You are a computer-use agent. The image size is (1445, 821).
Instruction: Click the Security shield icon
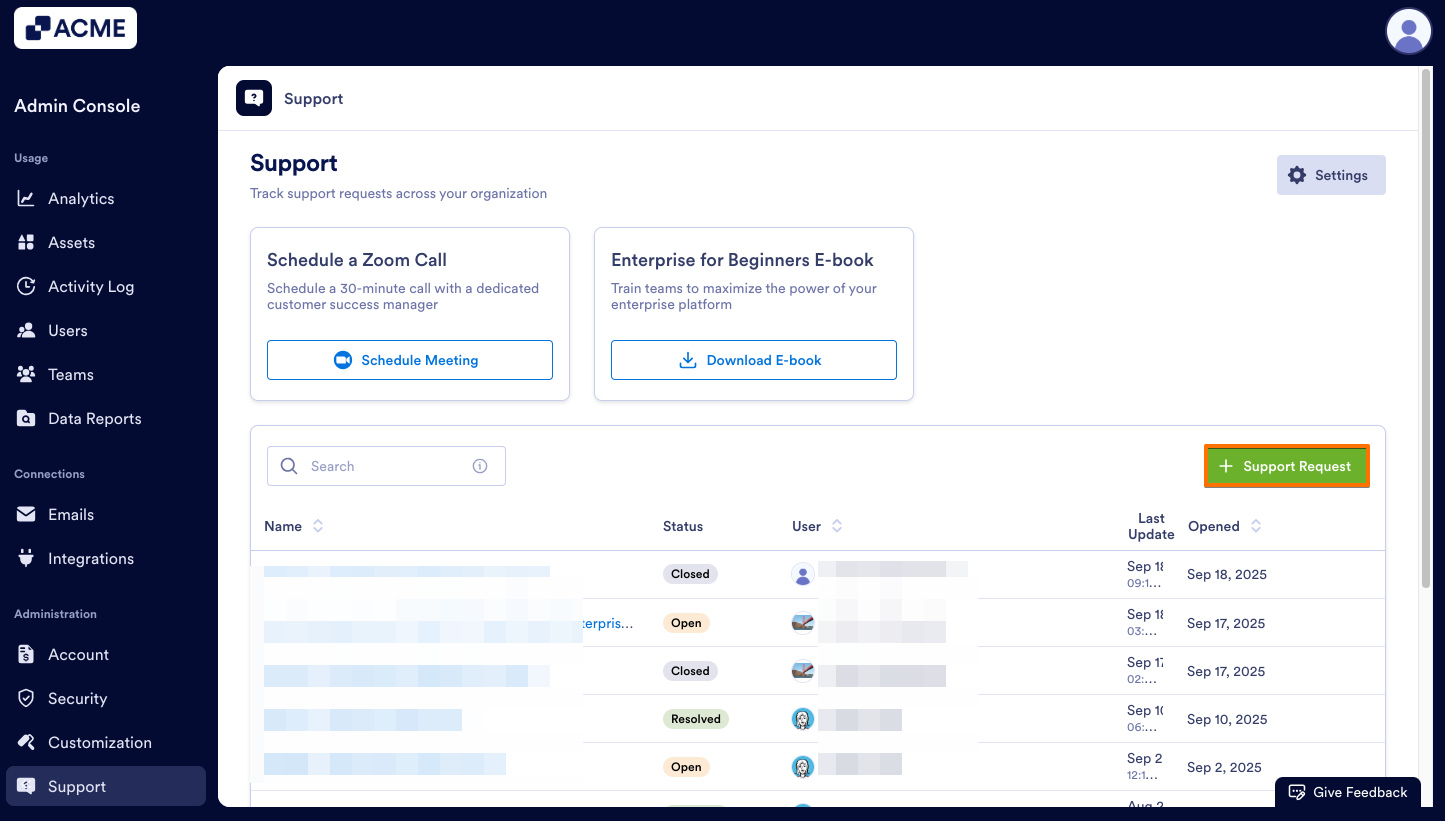click(27, 698)
